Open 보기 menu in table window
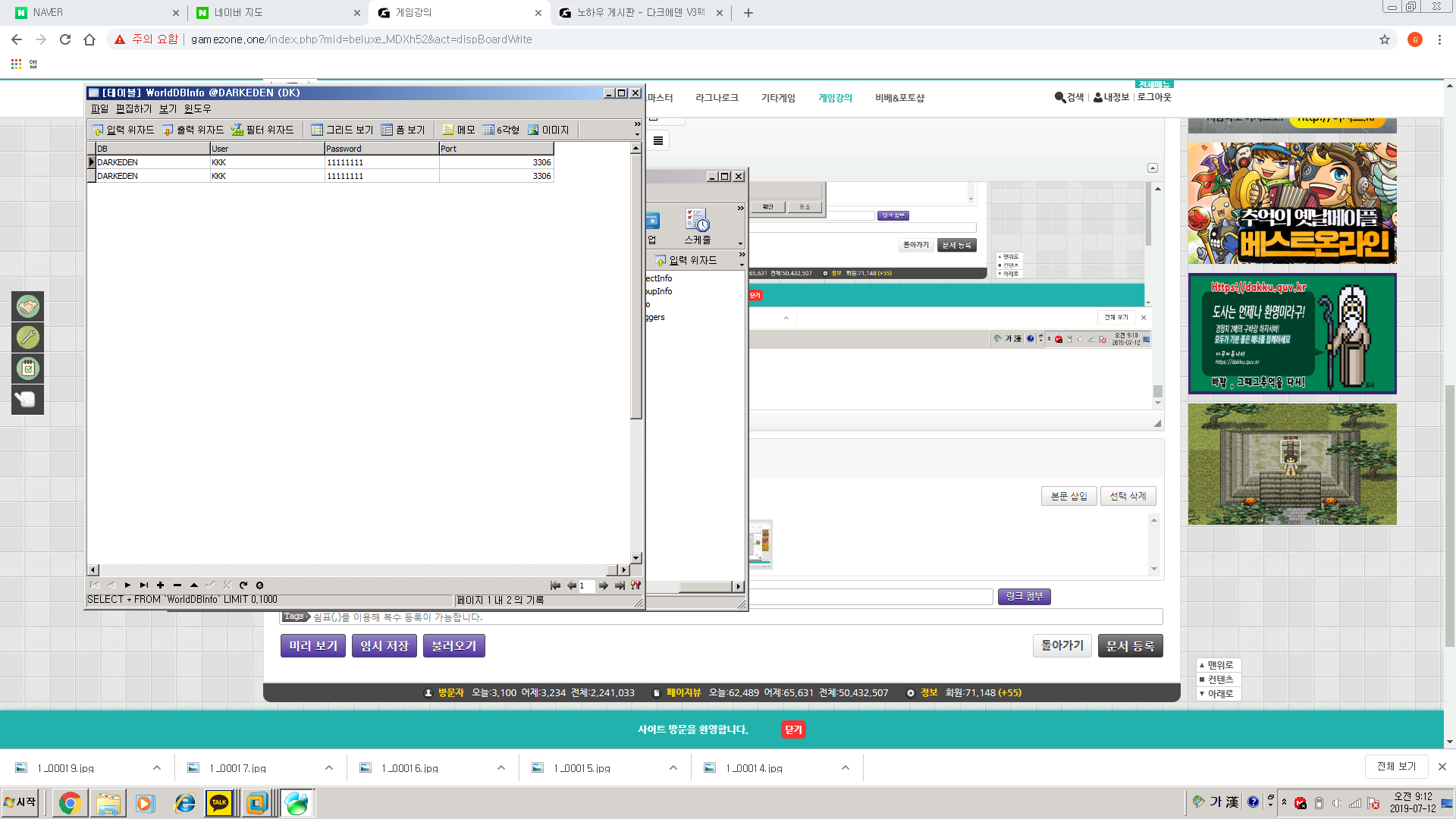Screen dimensions: 1456x819 (x=168, y=109)
